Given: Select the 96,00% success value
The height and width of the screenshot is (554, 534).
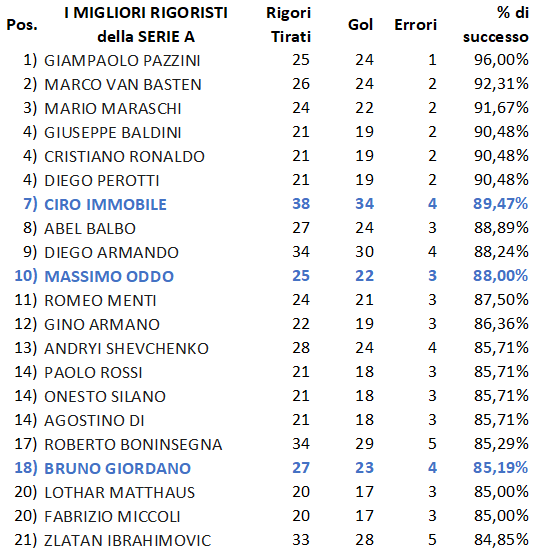Looking at the screenshot, I should [x=501, y=60].
